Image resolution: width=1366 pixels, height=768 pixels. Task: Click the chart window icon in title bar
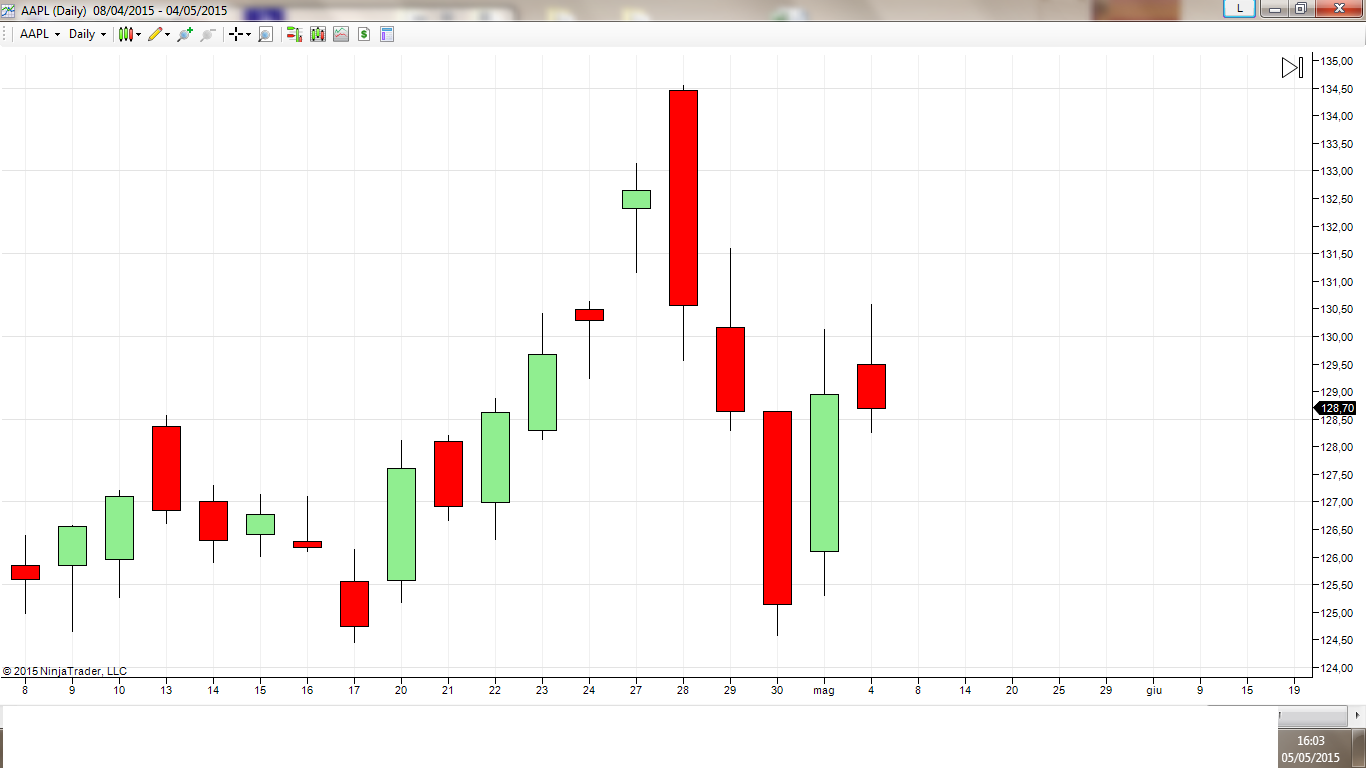8,10
